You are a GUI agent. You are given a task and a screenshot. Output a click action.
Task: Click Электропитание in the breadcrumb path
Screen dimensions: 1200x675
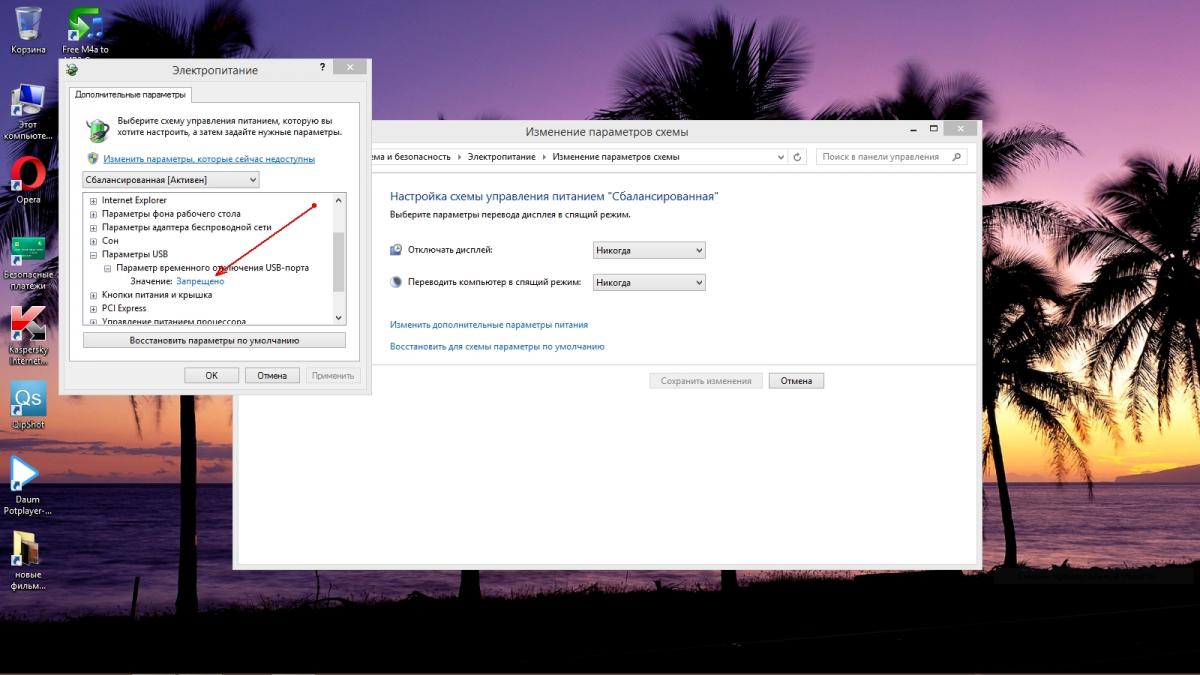(x=502, y=157)
